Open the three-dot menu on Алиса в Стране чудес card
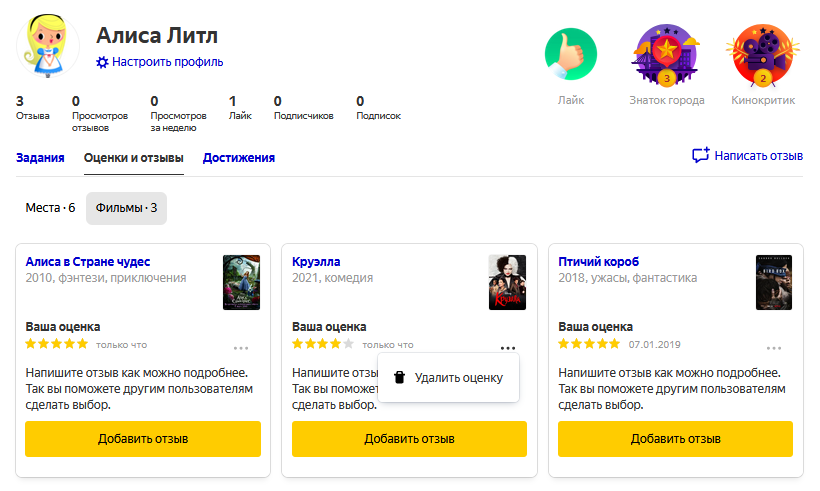The height and width of the screenshot is (491, 820). pos(241,348)
